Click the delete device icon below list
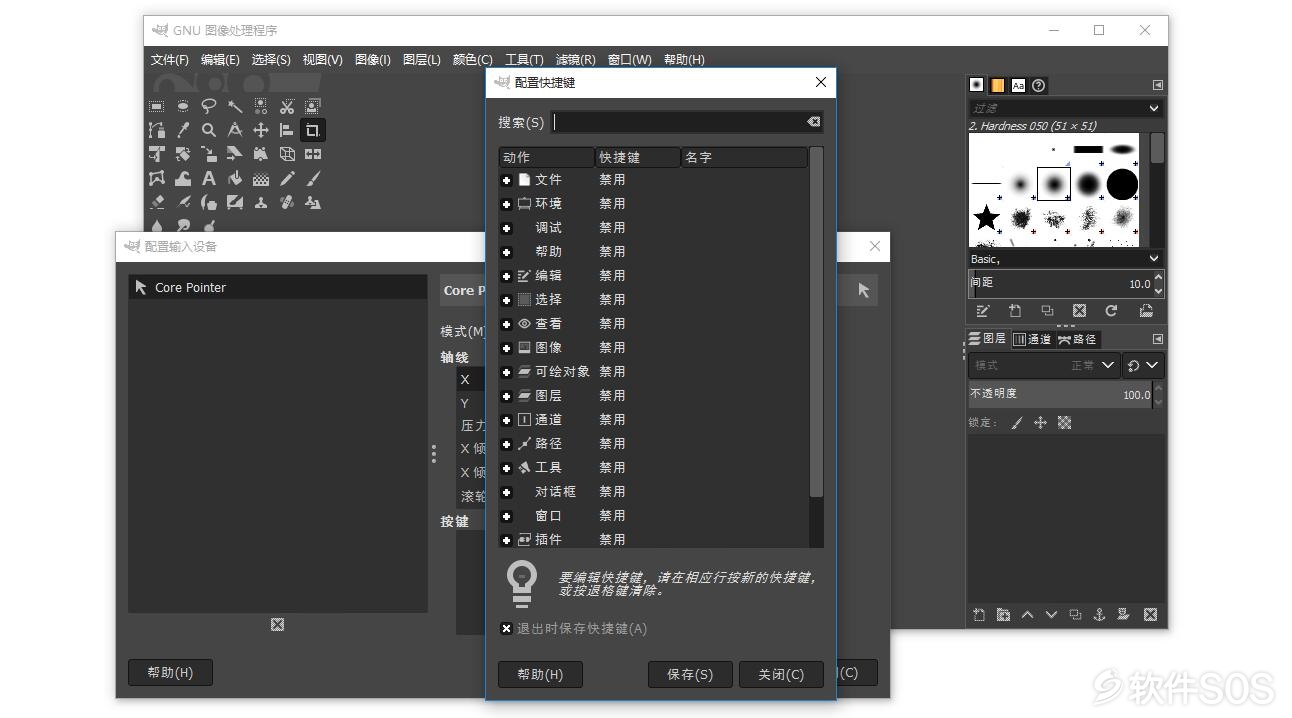Image resolution: width=1292 pixels, height=718 pixels. point(277,624)
